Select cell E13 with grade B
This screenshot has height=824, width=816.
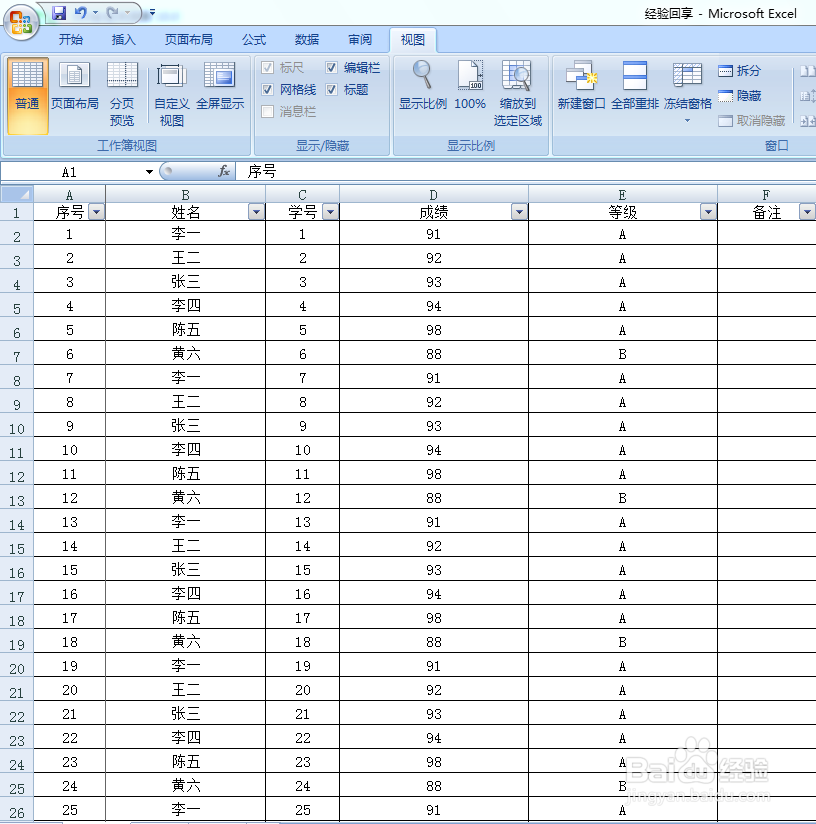point(623,498)
